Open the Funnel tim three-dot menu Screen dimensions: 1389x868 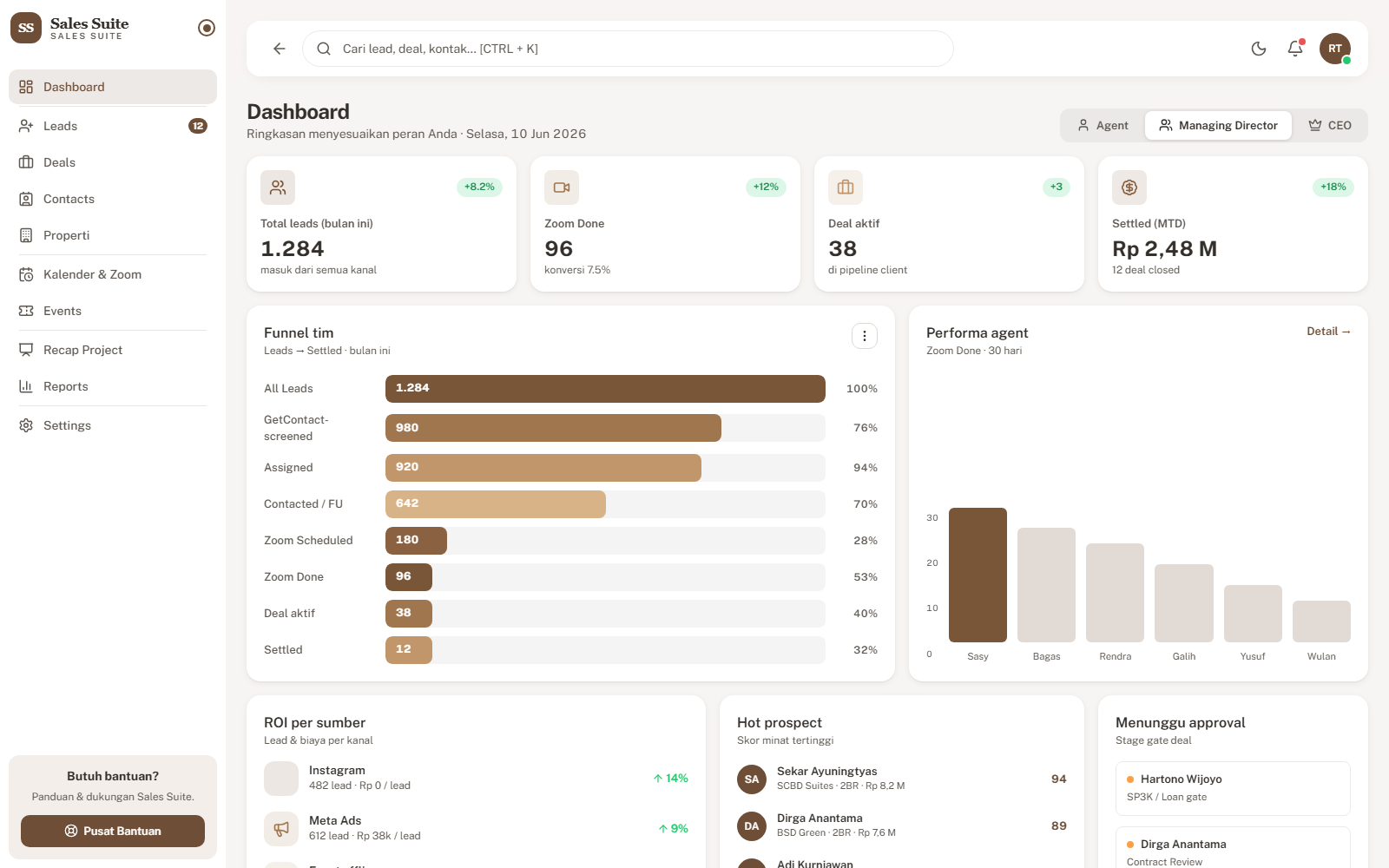click(864, 336)
